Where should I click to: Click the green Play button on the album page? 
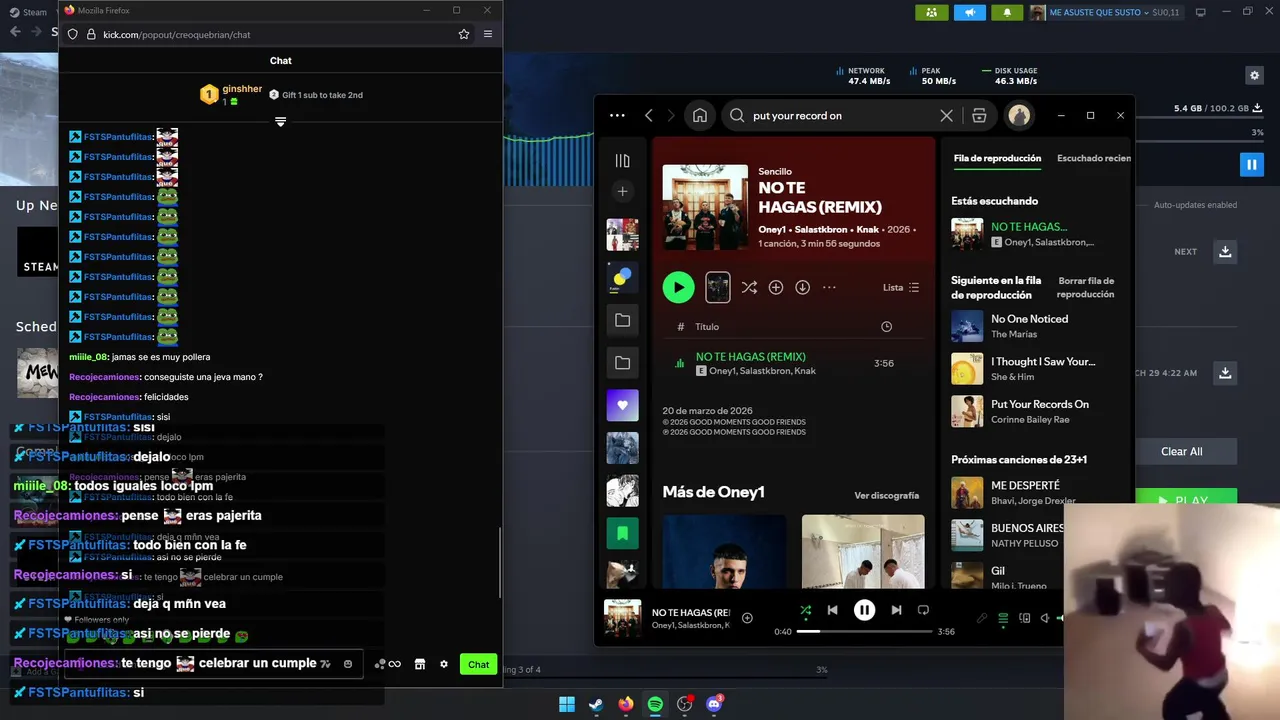(x=678, y=287)
